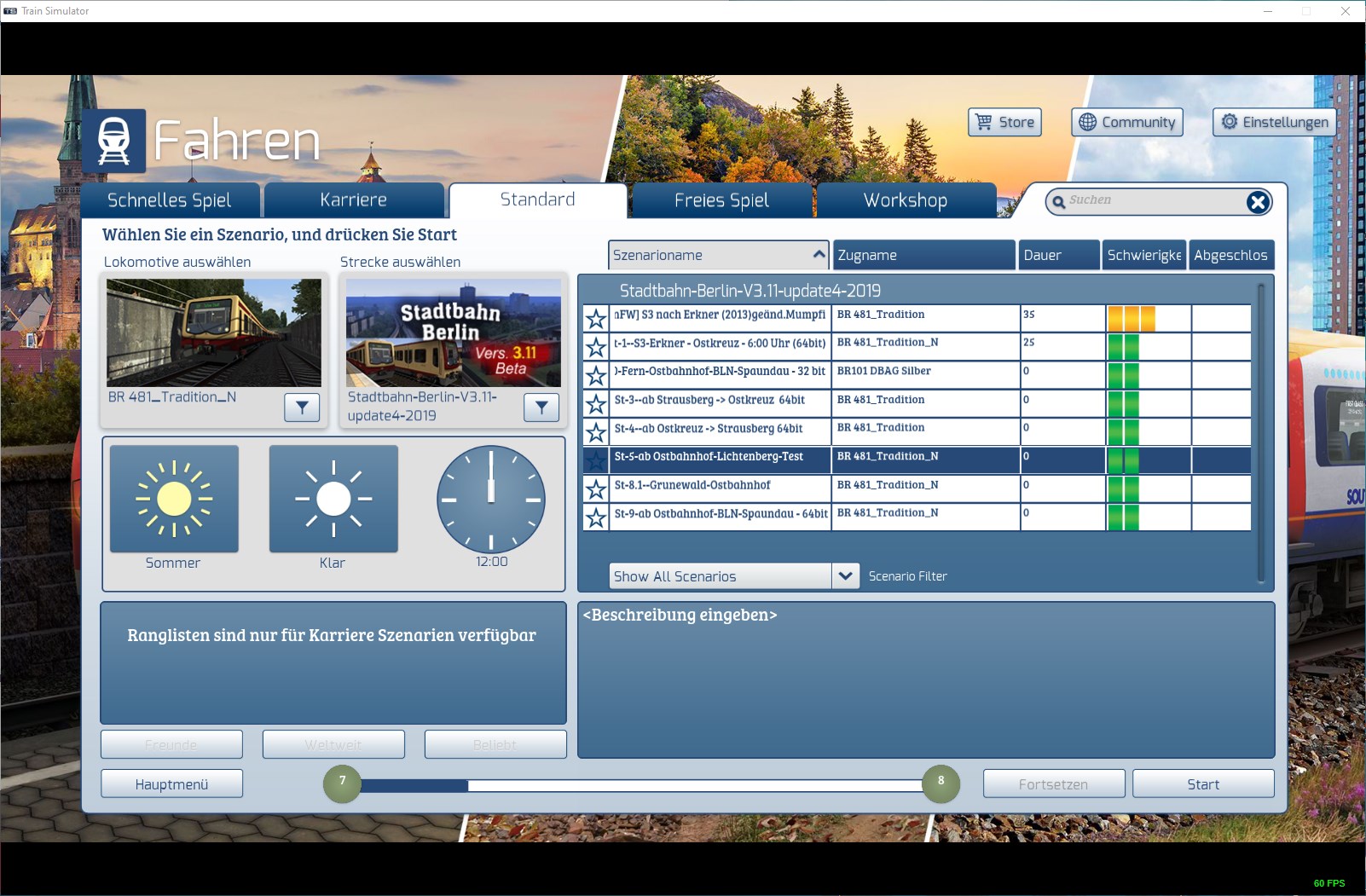Click difficulty rating of S3 nach Erkner scenario
Image resolution: width=1366 pixels, height=896 pixels.
click(x=1132, y=318)
